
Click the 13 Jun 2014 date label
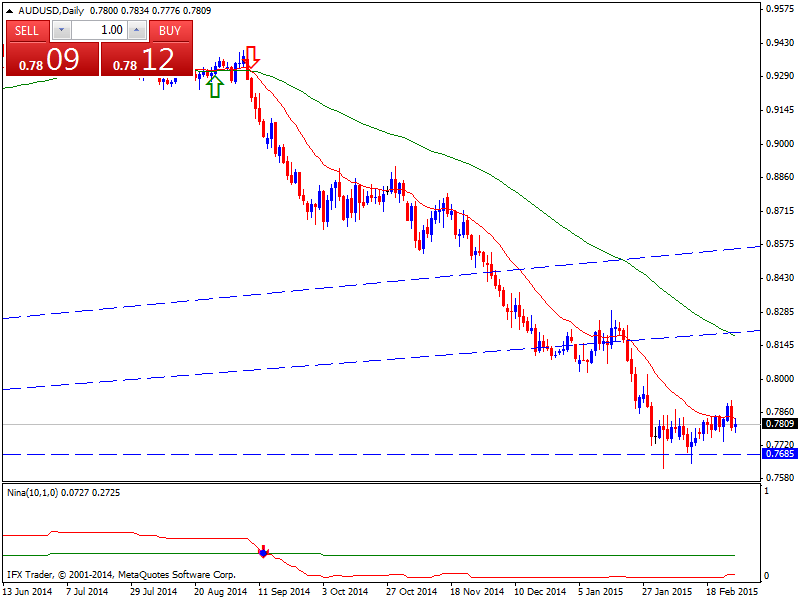[28, 591]
